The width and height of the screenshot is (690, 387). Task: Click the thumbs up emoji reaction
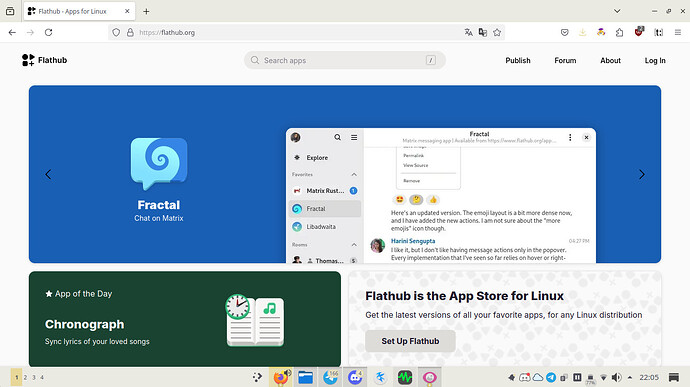tap(433, 200)
